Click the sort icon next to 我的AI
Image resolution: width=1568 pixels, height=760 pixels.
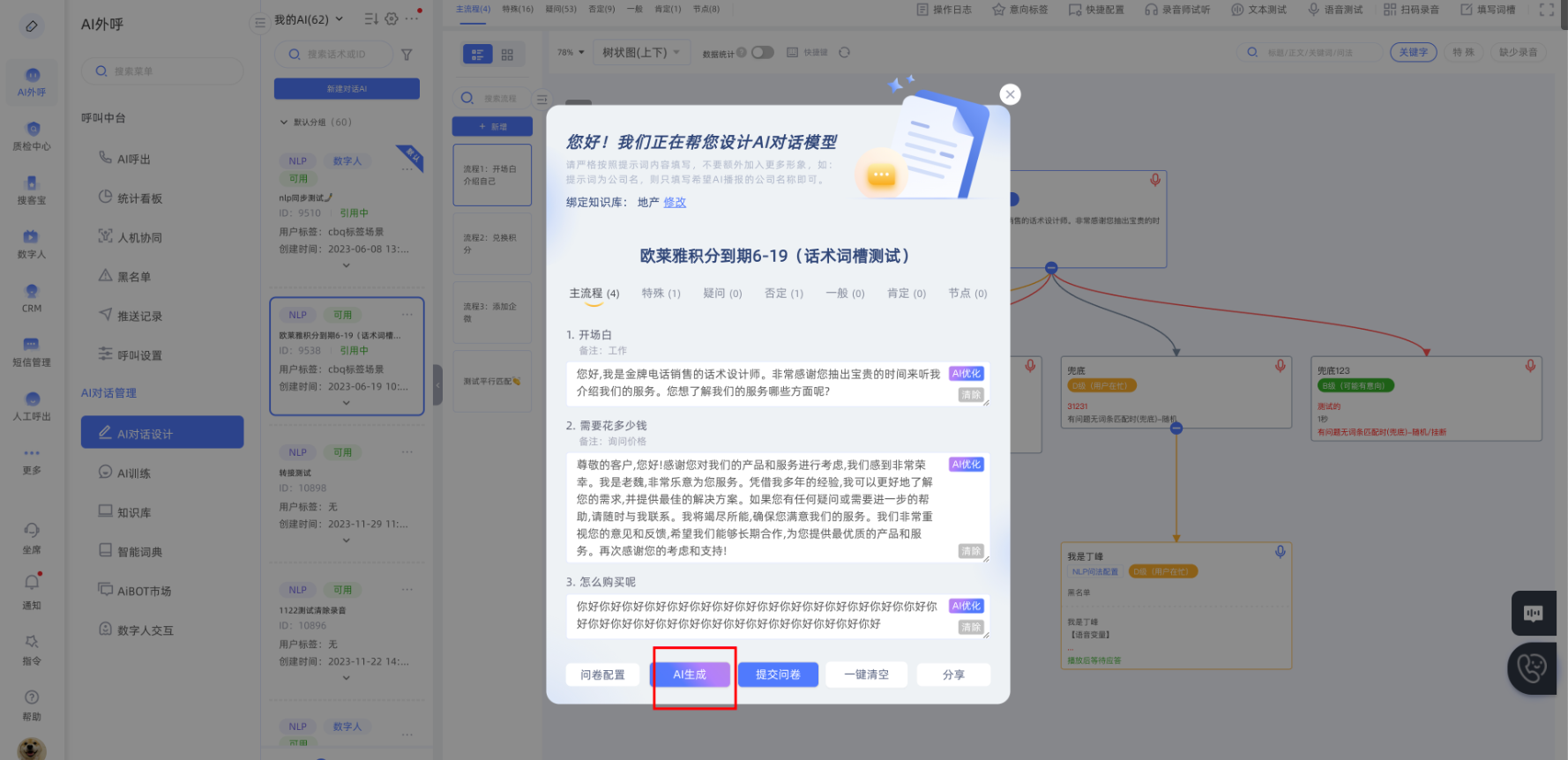370,19
